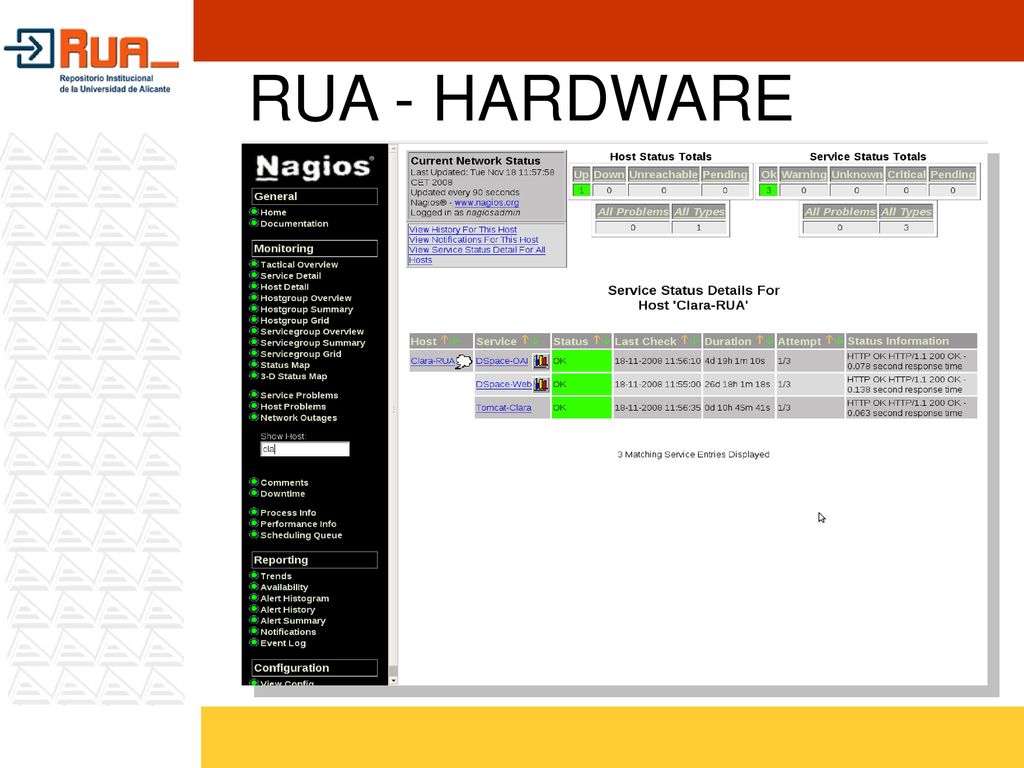Click All Types under Service Status Totals
This screenshot has height=768, width=1024.
click(x=906, y=212)
